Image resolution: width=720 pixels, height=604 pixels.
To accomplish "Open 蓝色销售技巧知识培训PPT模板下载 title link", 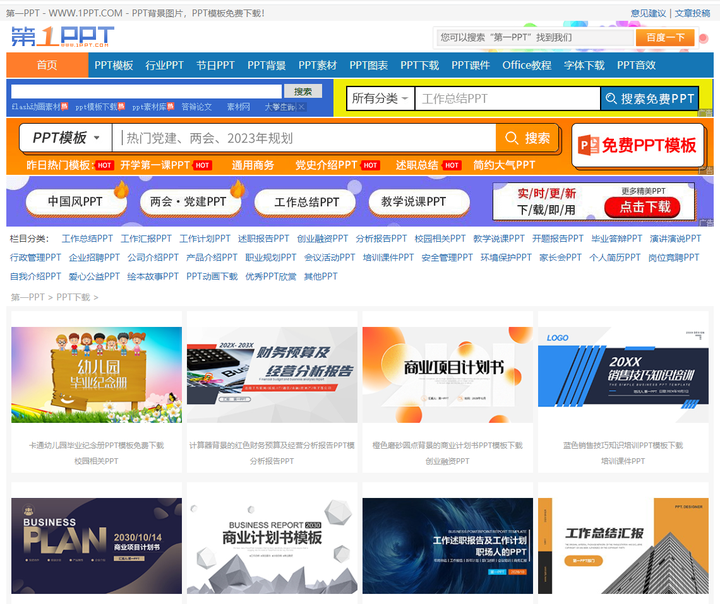I will (x=623, y=445).
